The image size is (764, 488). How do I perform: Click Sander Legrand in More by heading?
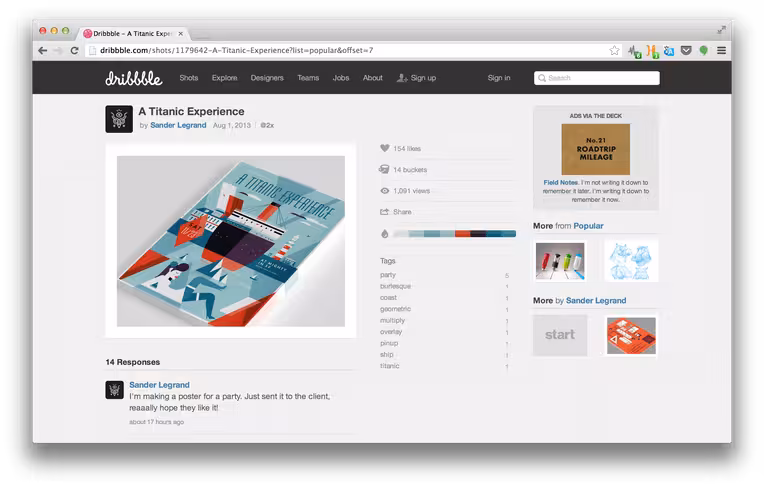click(596, 300)
